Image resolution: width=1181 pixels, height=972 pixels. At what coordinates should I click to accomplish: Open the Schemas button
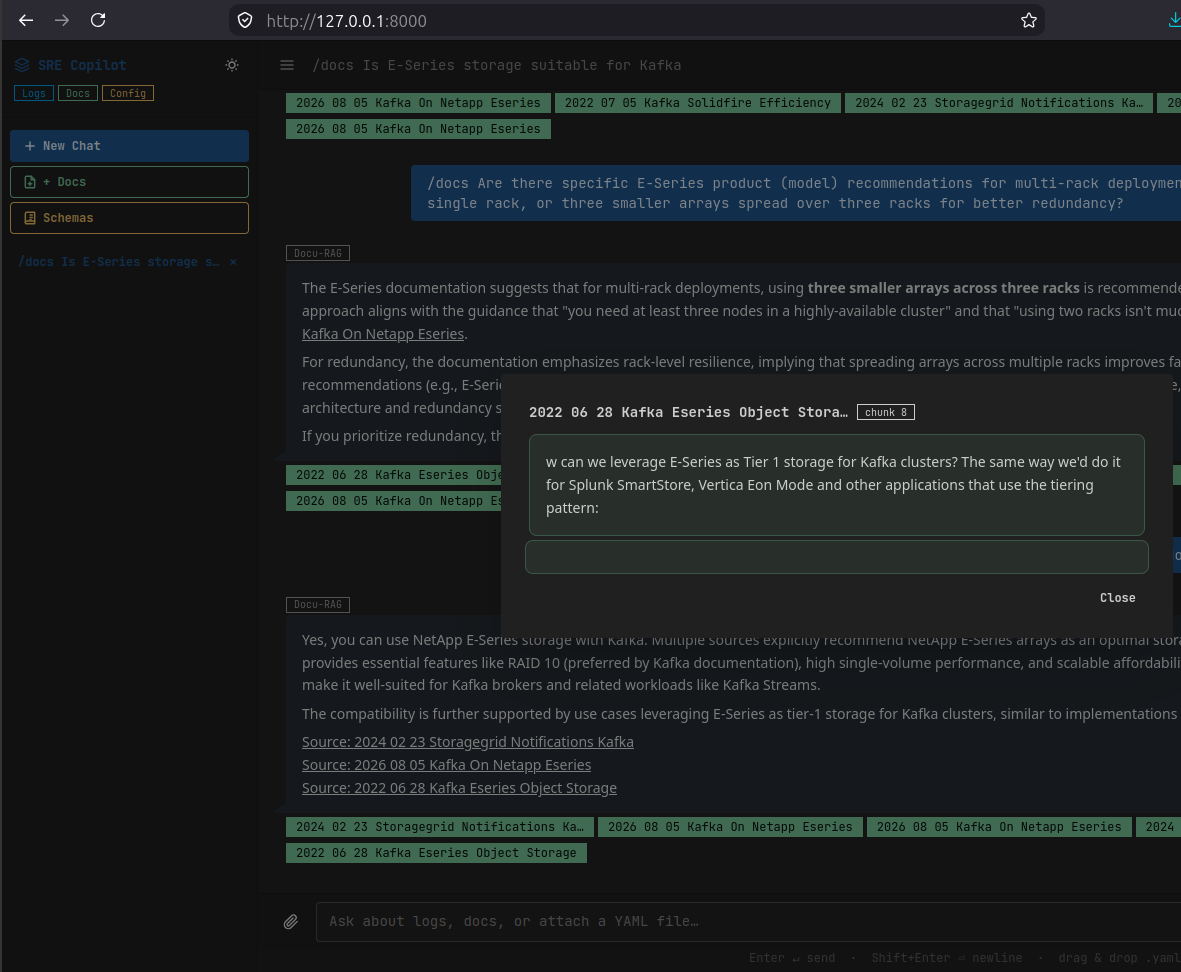click(130, 218)
